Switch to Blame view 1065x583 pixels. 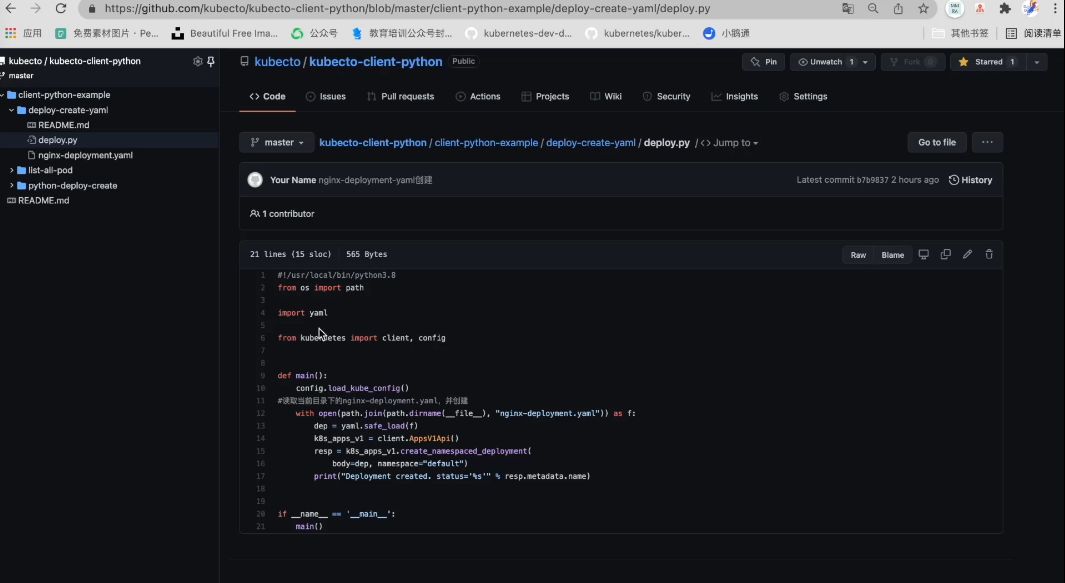pyautogui.click(x=891, y=254)
